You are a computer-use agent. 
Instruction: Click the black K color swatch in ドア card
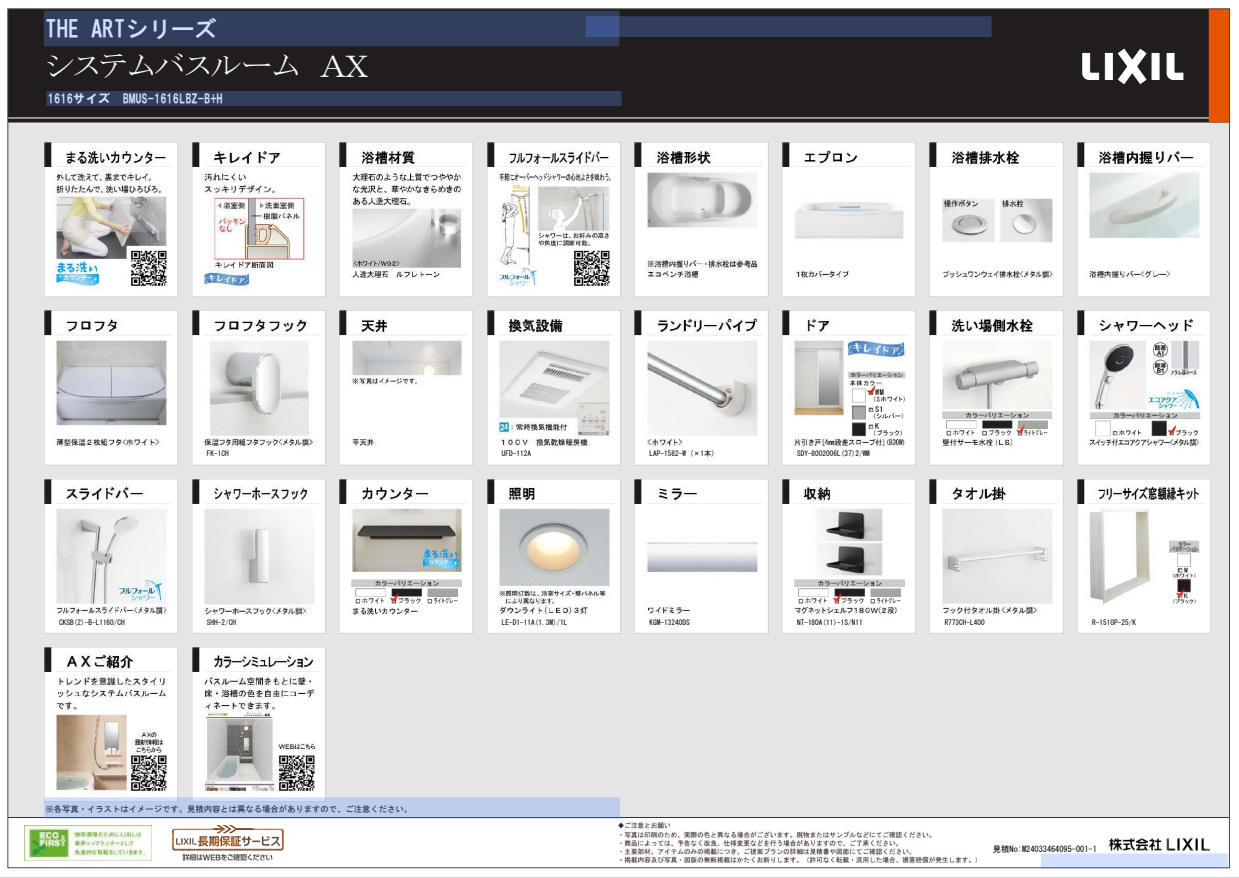859,429
